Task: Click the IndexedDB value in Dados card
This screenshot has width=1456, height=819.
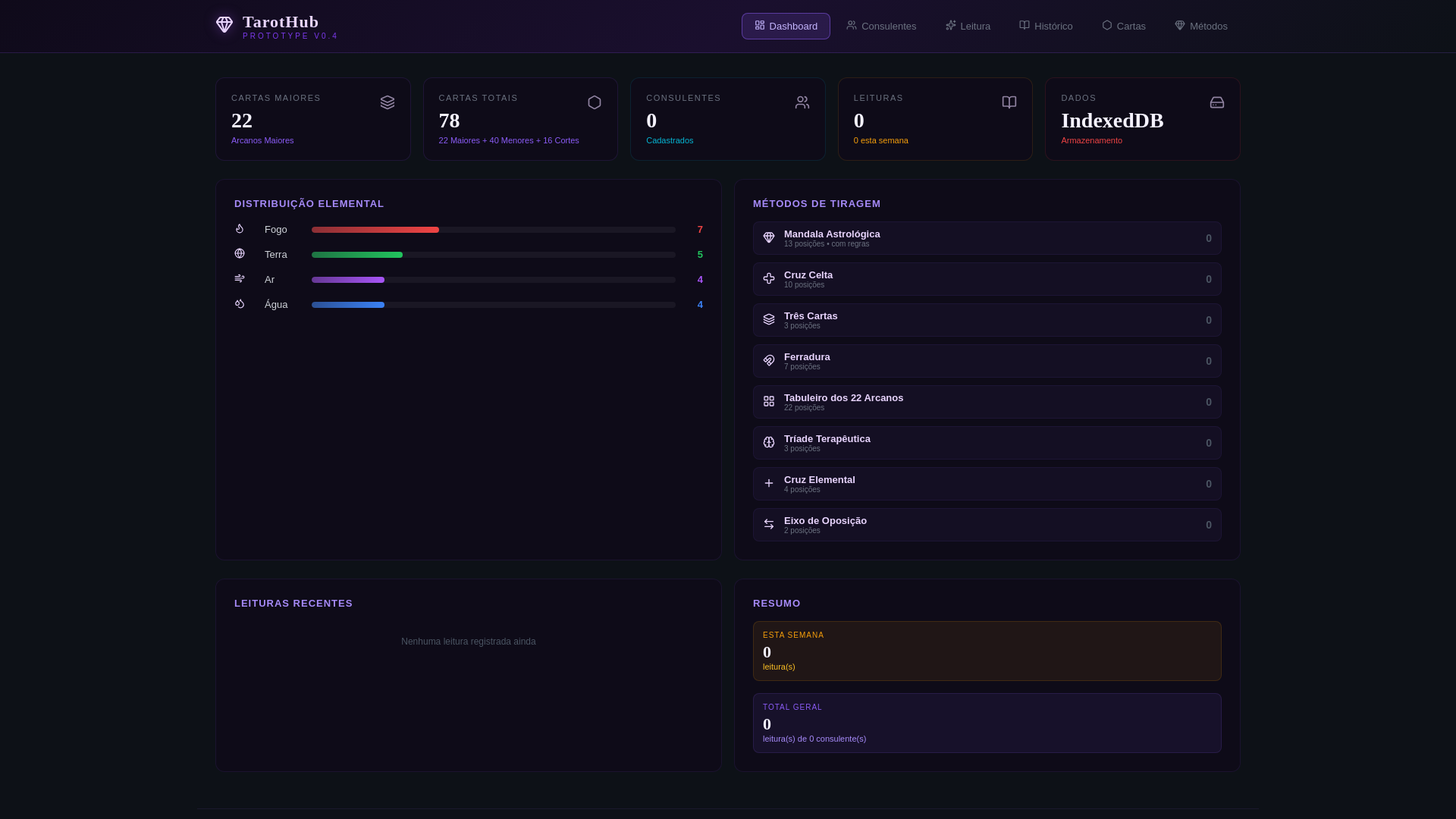Action: 1112,121
